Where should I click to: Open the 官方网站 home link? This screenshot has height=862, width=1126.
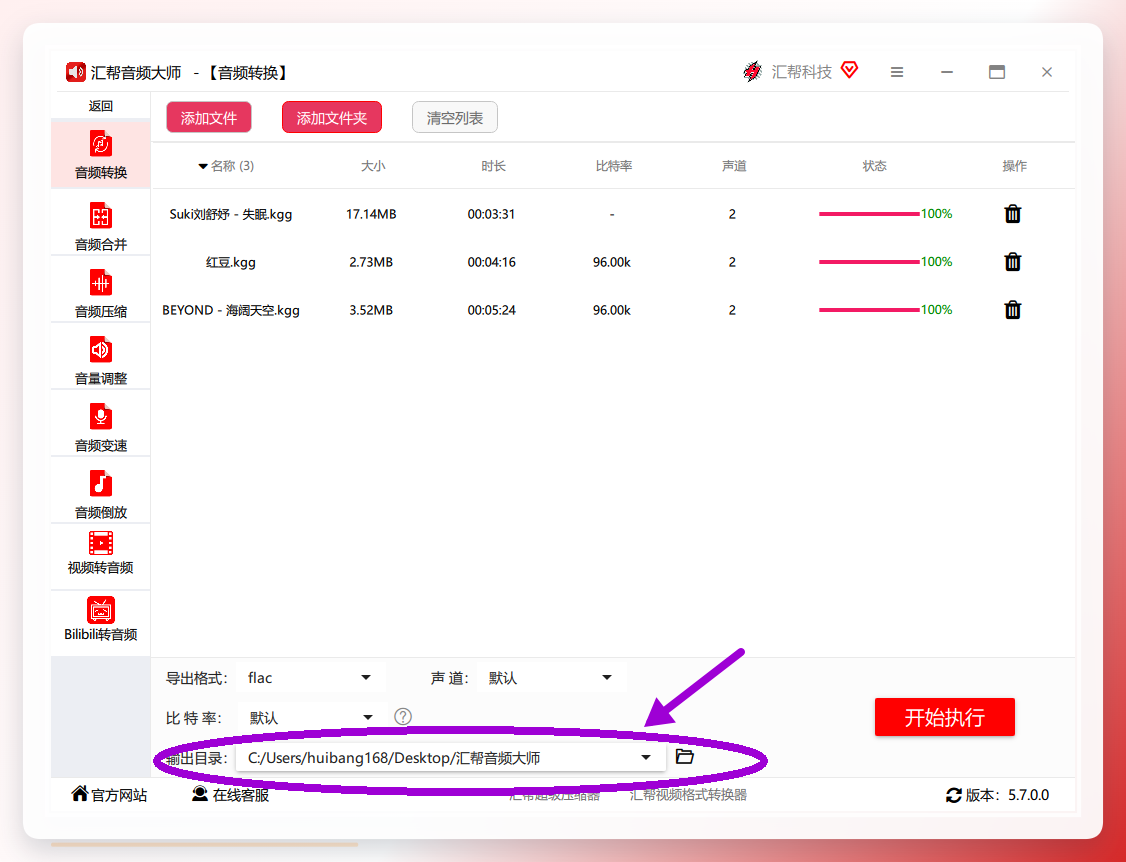point(109,794)
